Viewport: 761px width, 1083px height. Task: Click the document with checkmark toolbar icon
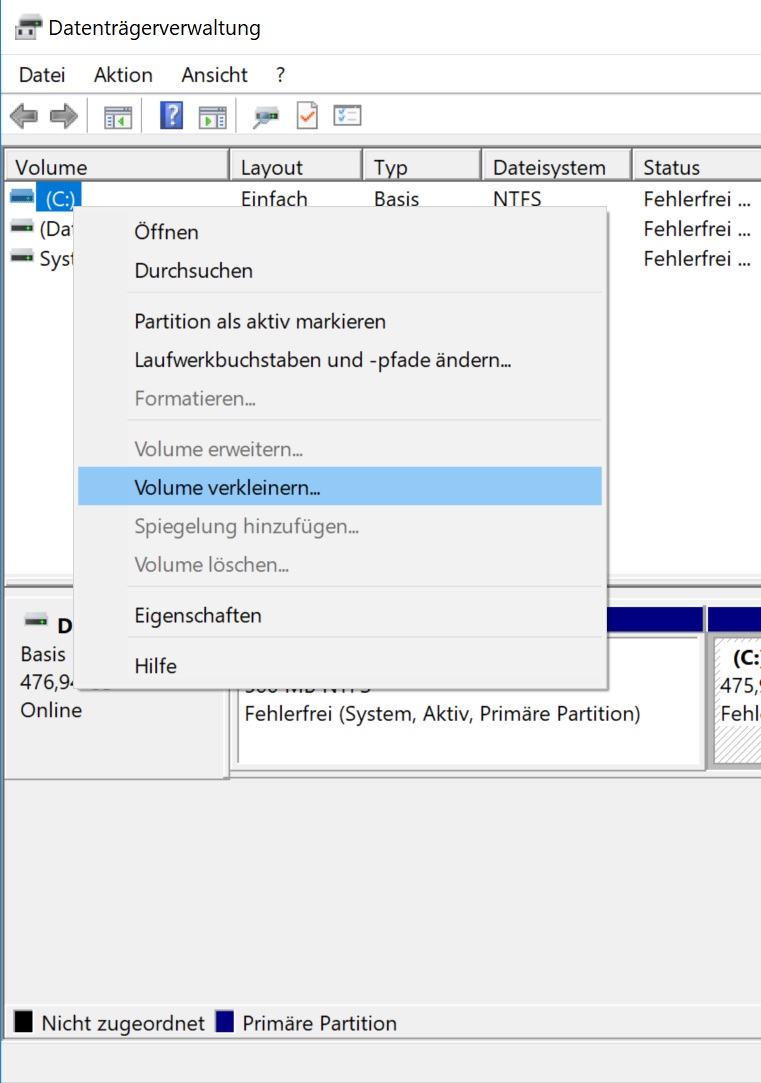point(307,116)
